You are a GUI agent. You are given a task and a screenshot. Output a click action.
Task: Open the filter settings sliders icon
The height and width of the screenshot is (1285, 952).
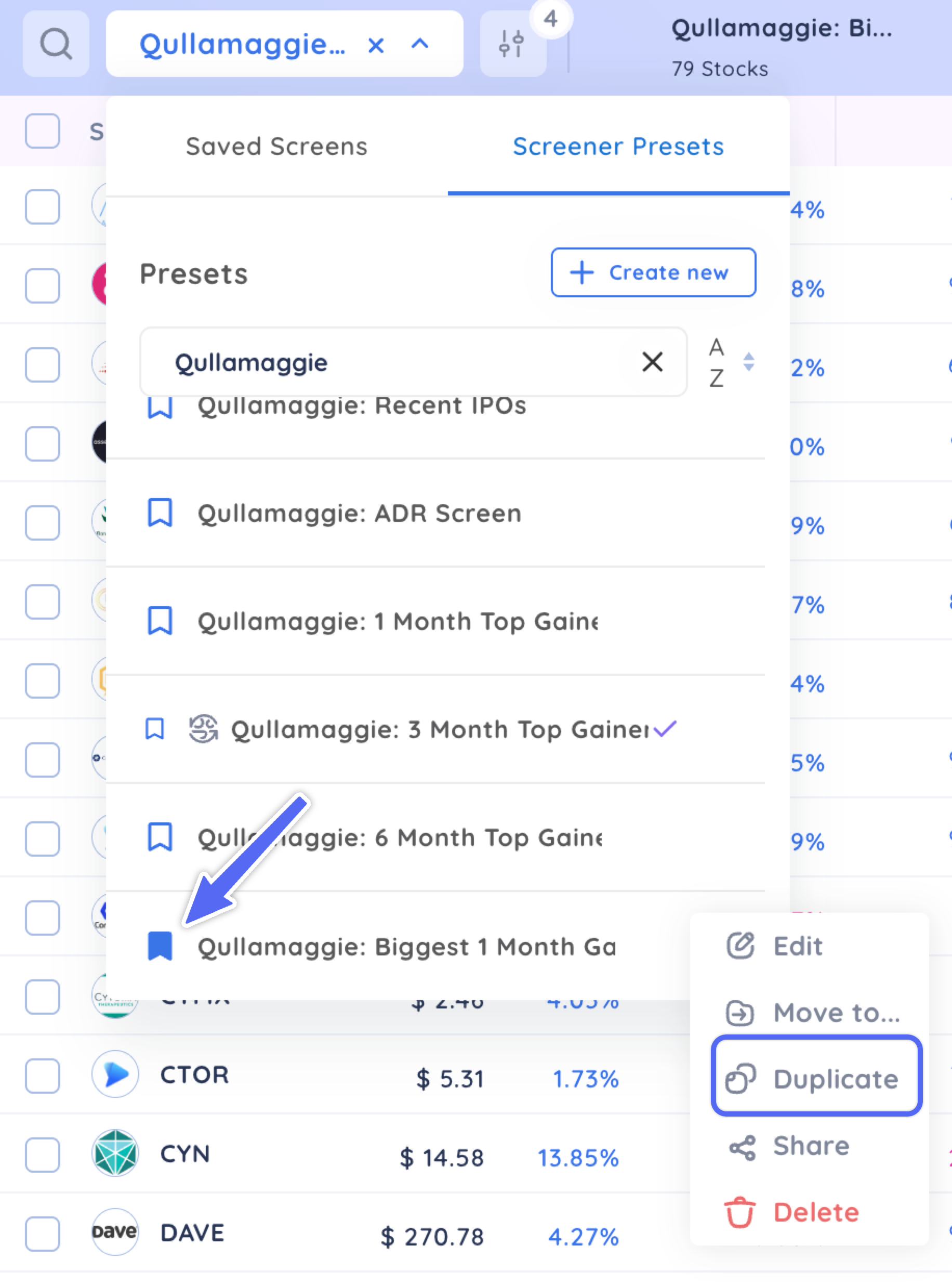pyautogui.click(x=512, y=44)
